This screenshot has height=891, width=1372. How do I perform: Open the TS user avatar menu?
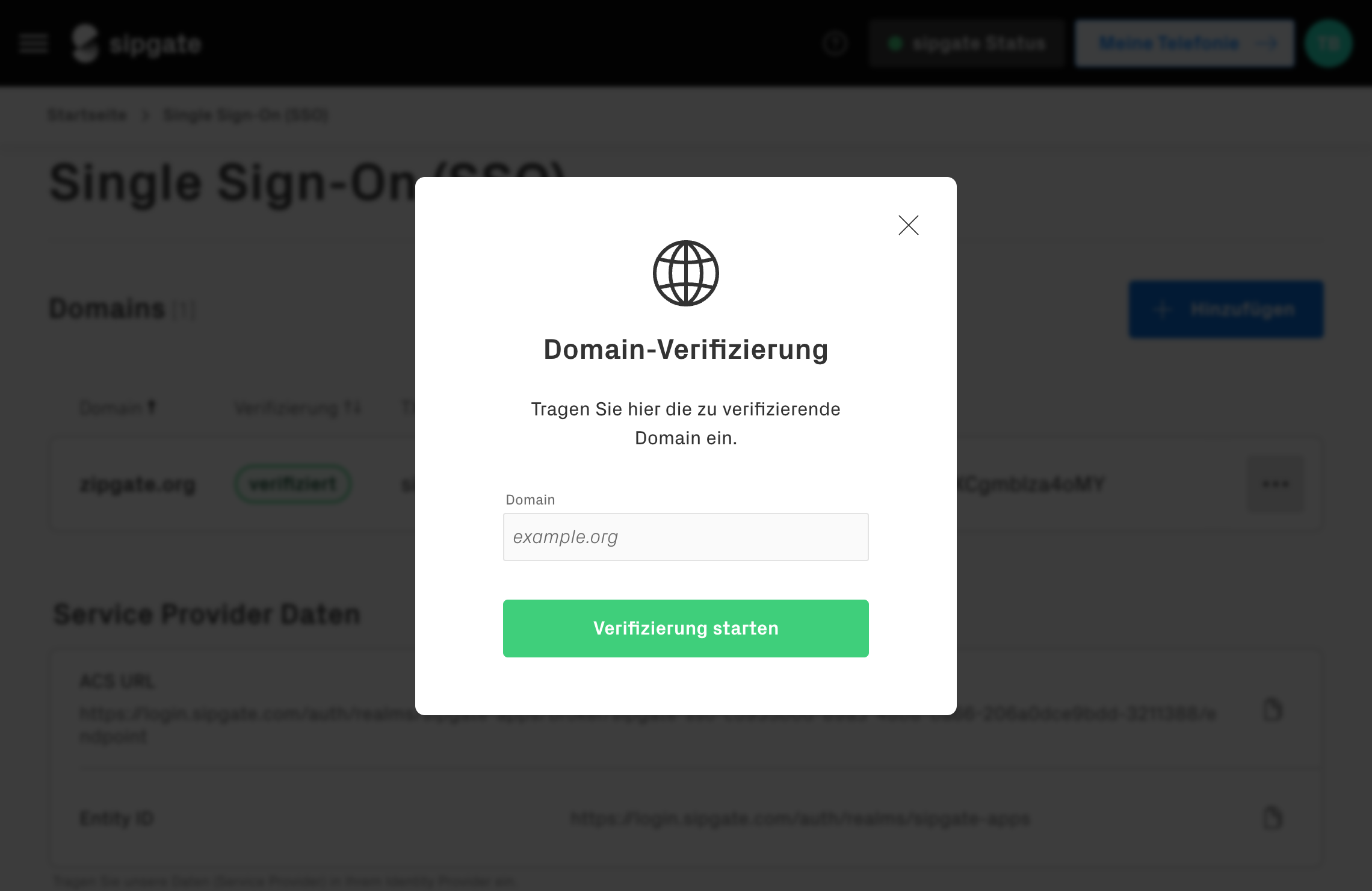1329,43
